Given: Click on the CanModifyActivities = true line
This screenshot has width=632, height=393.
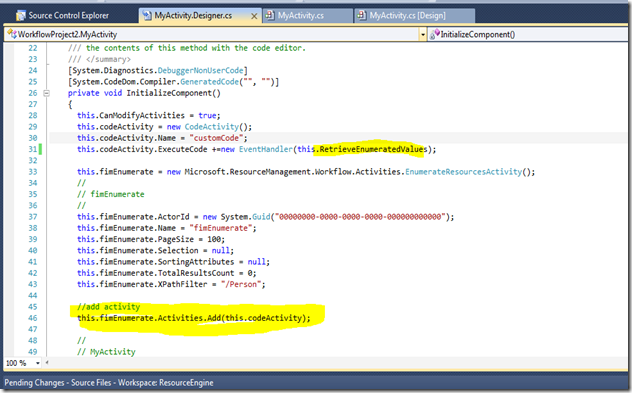Looking at the screenshot, I should (149, 116).
